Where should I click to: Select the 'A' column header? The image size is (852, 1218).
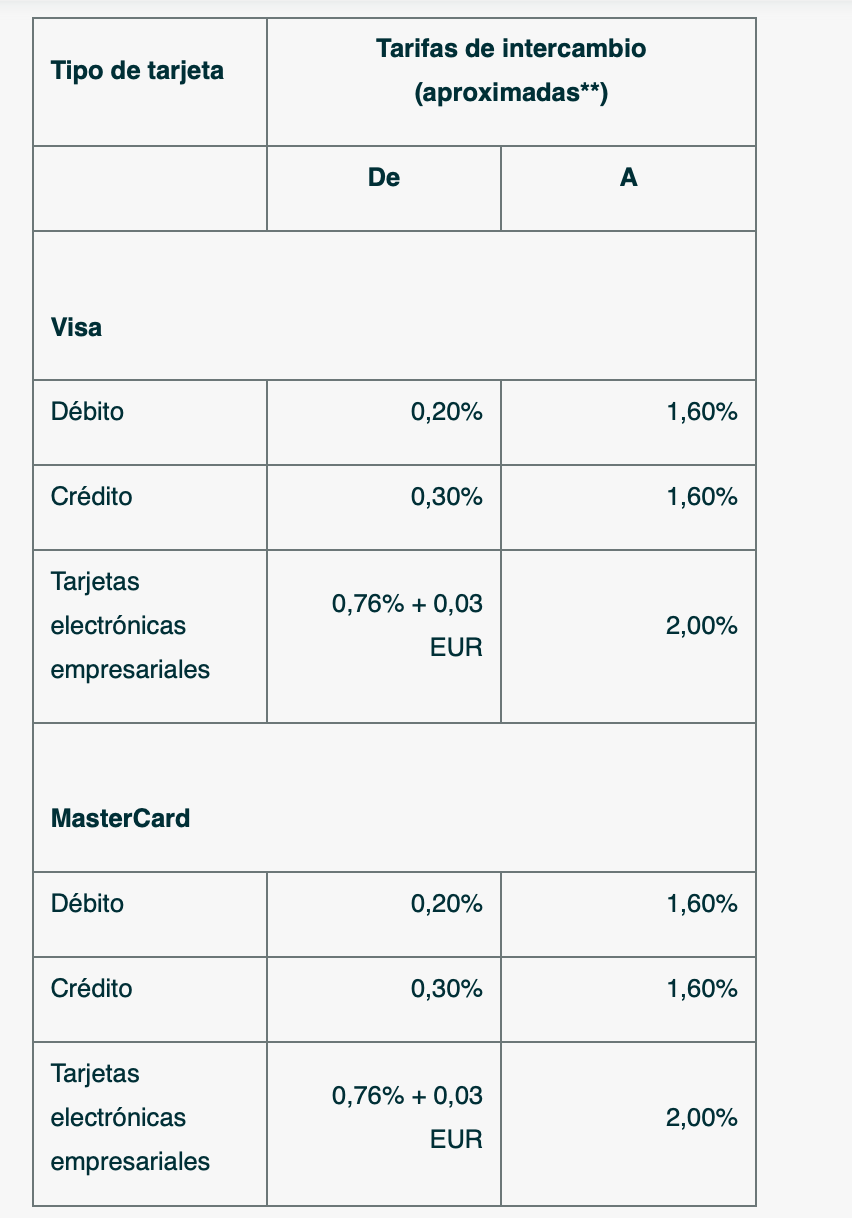tap(628, 177)
